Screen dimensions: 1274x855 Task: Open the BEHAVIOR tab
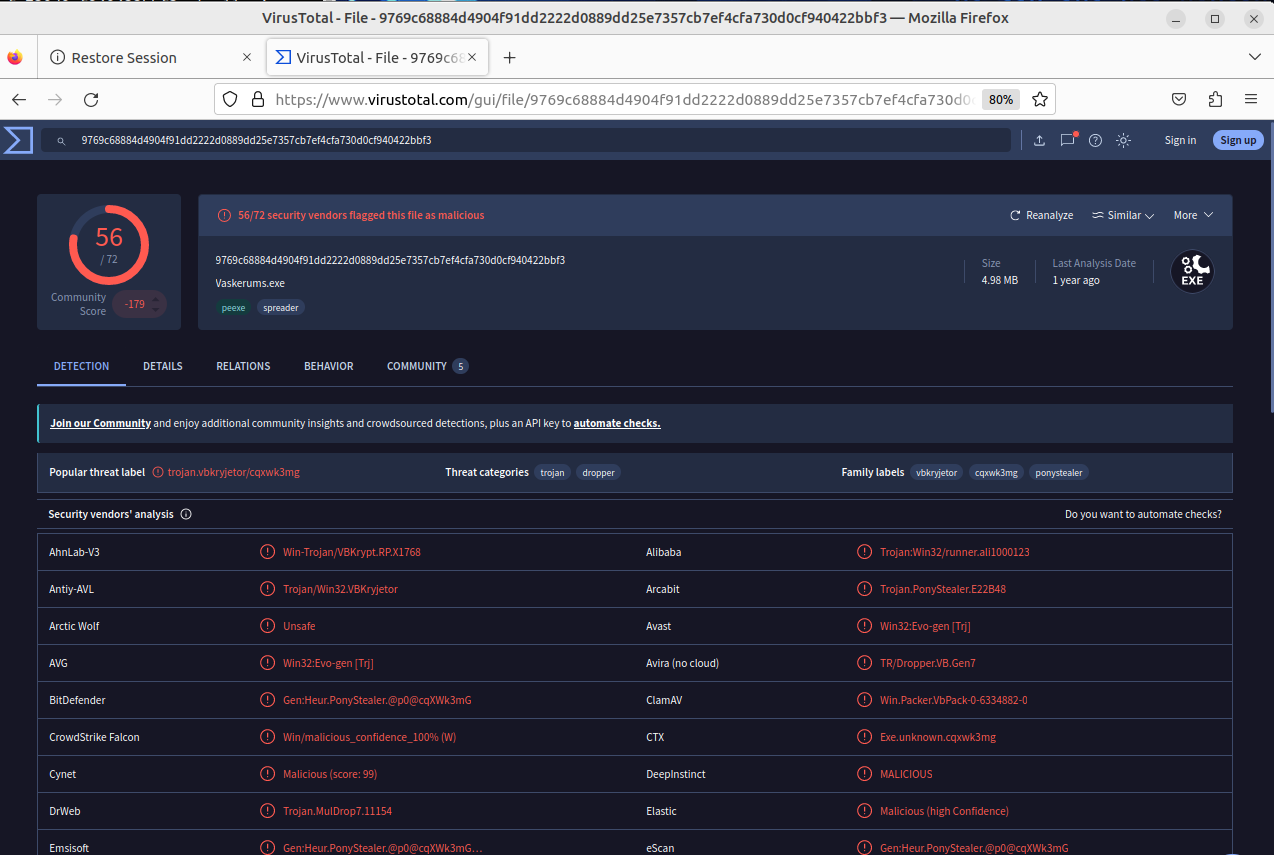(329, 366)
